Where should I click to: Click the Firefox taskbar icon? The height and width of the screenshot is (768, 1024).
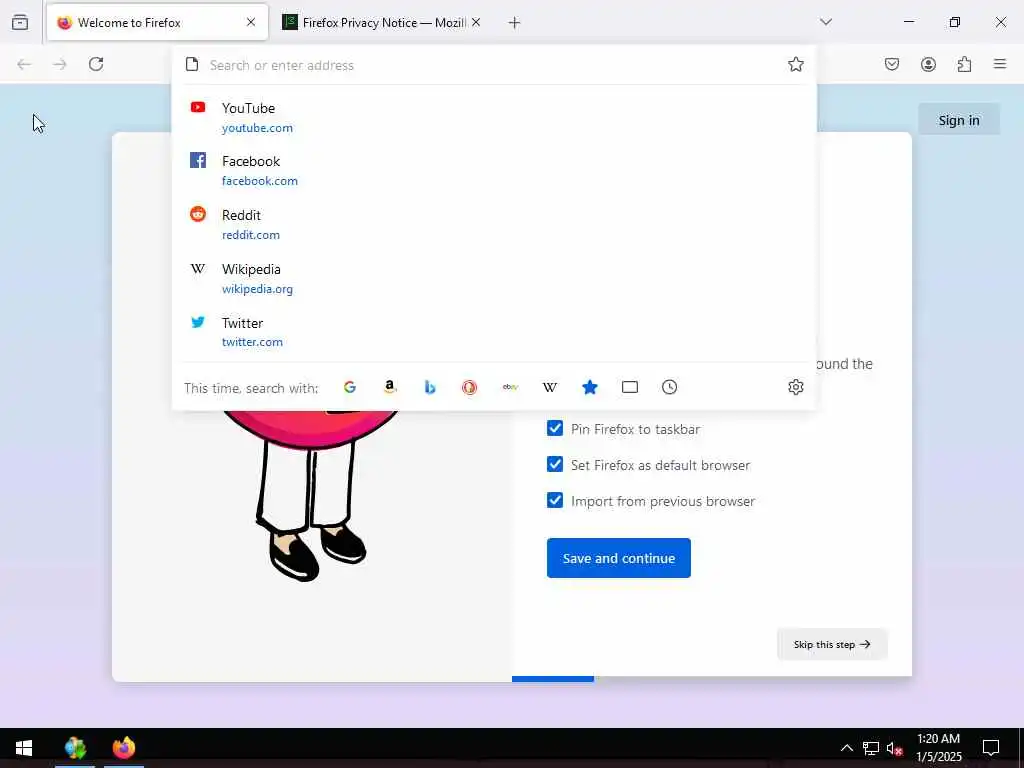(x=123, y=748)
